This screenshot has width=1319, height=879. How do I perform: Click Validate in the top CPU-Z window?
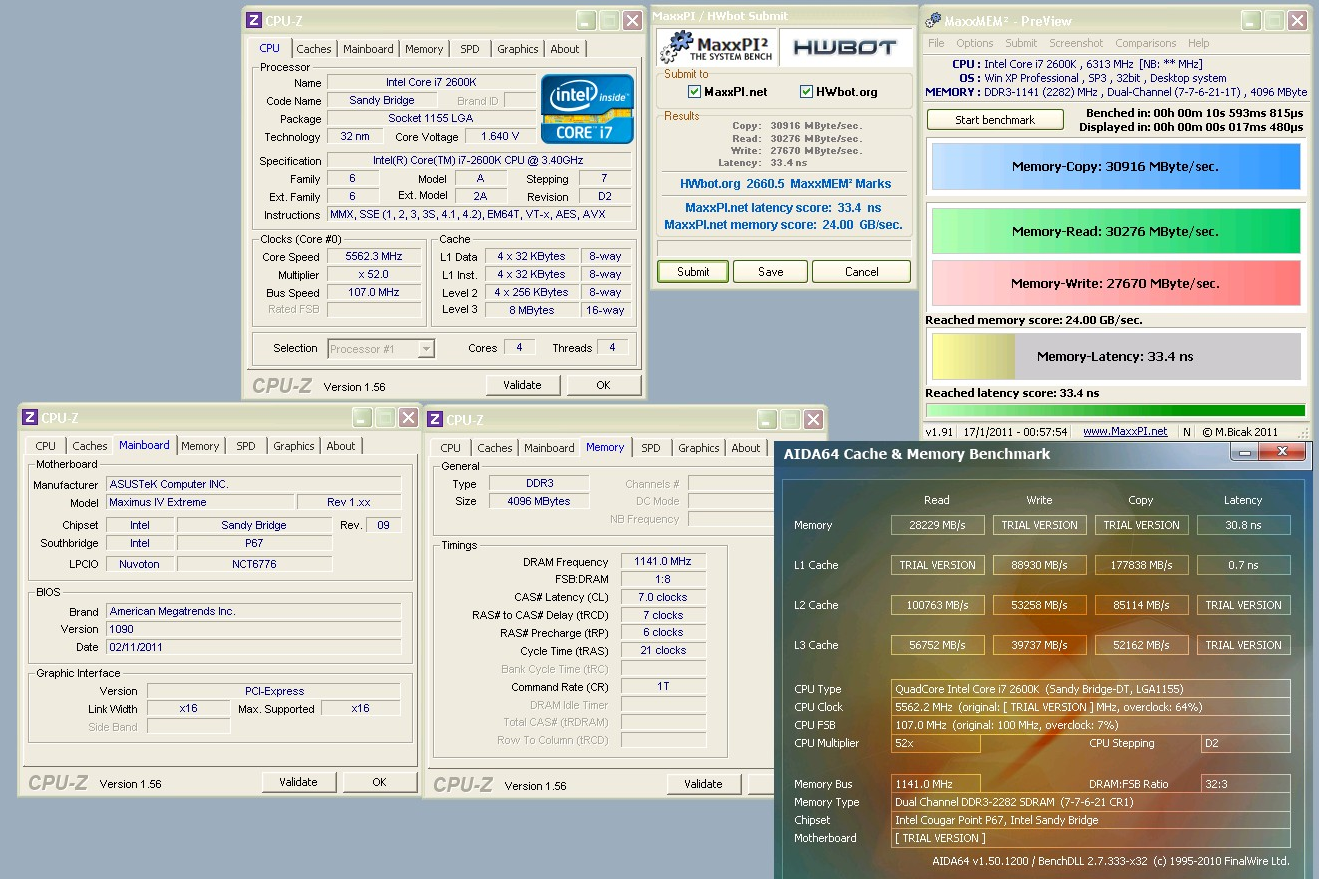point(522,385)
